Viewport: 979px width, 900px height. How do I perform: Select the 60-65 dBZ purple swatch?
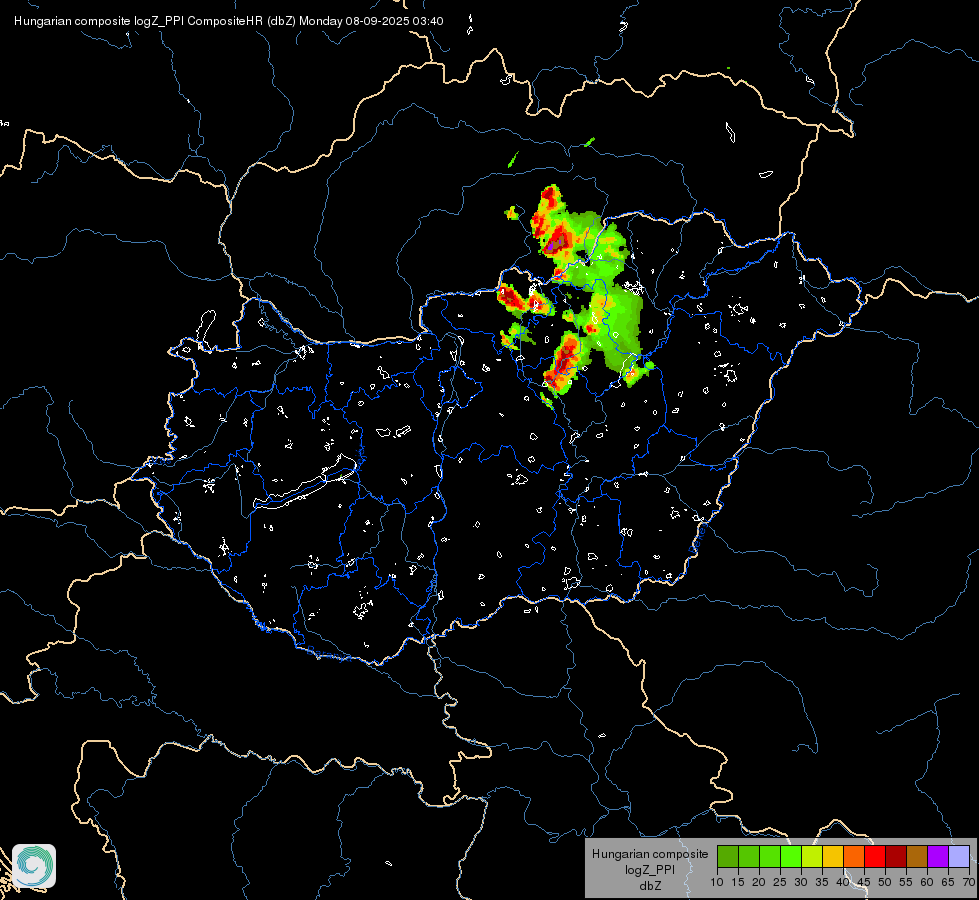[938, 856]
